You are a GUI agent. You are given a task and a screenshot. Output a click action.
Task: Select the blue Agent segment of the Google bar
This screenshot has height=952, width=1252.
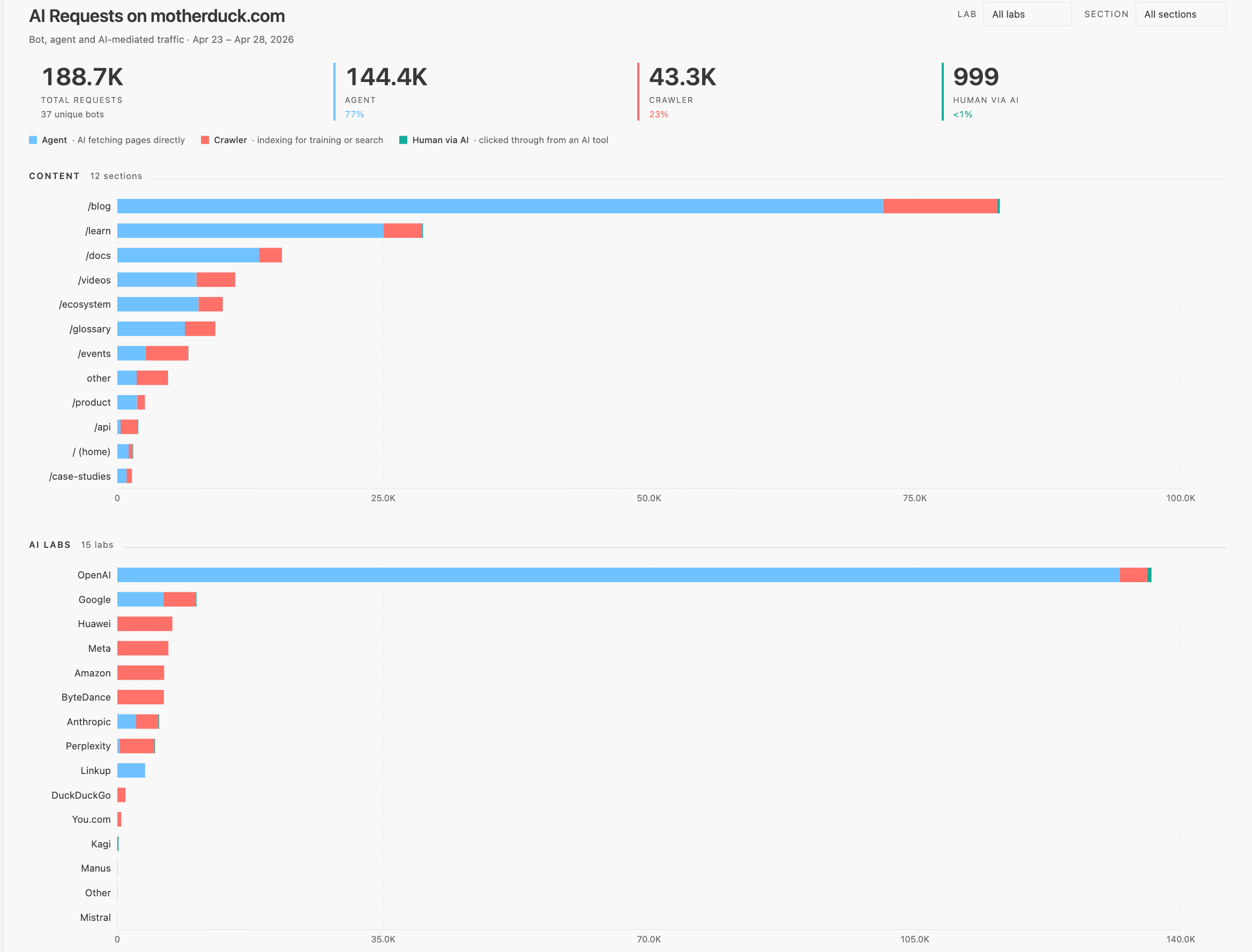coord(140,599)
